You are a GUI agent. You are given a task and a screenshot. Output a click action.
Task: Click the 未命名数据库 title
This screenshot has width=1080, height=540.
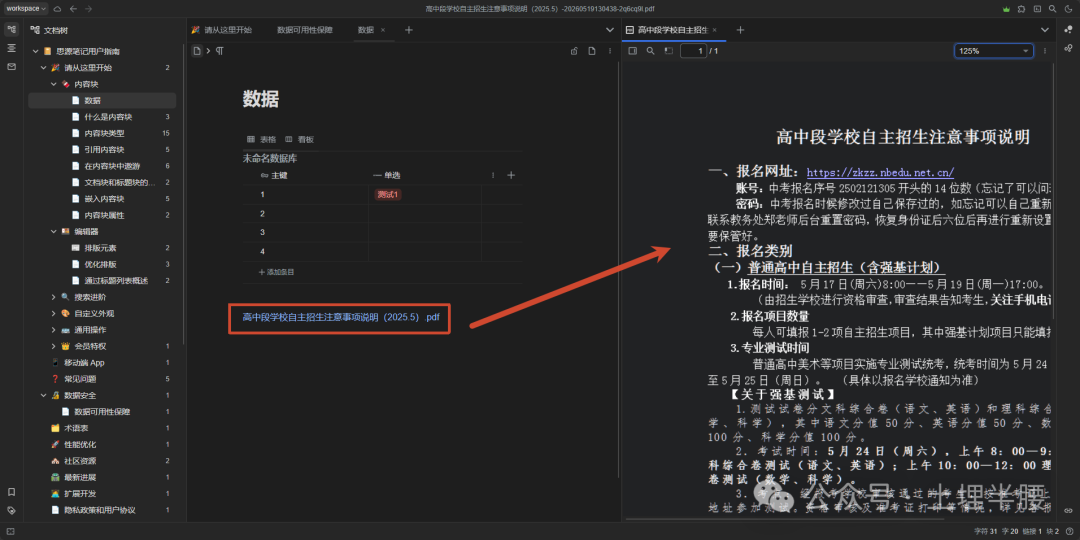point(270,158)
